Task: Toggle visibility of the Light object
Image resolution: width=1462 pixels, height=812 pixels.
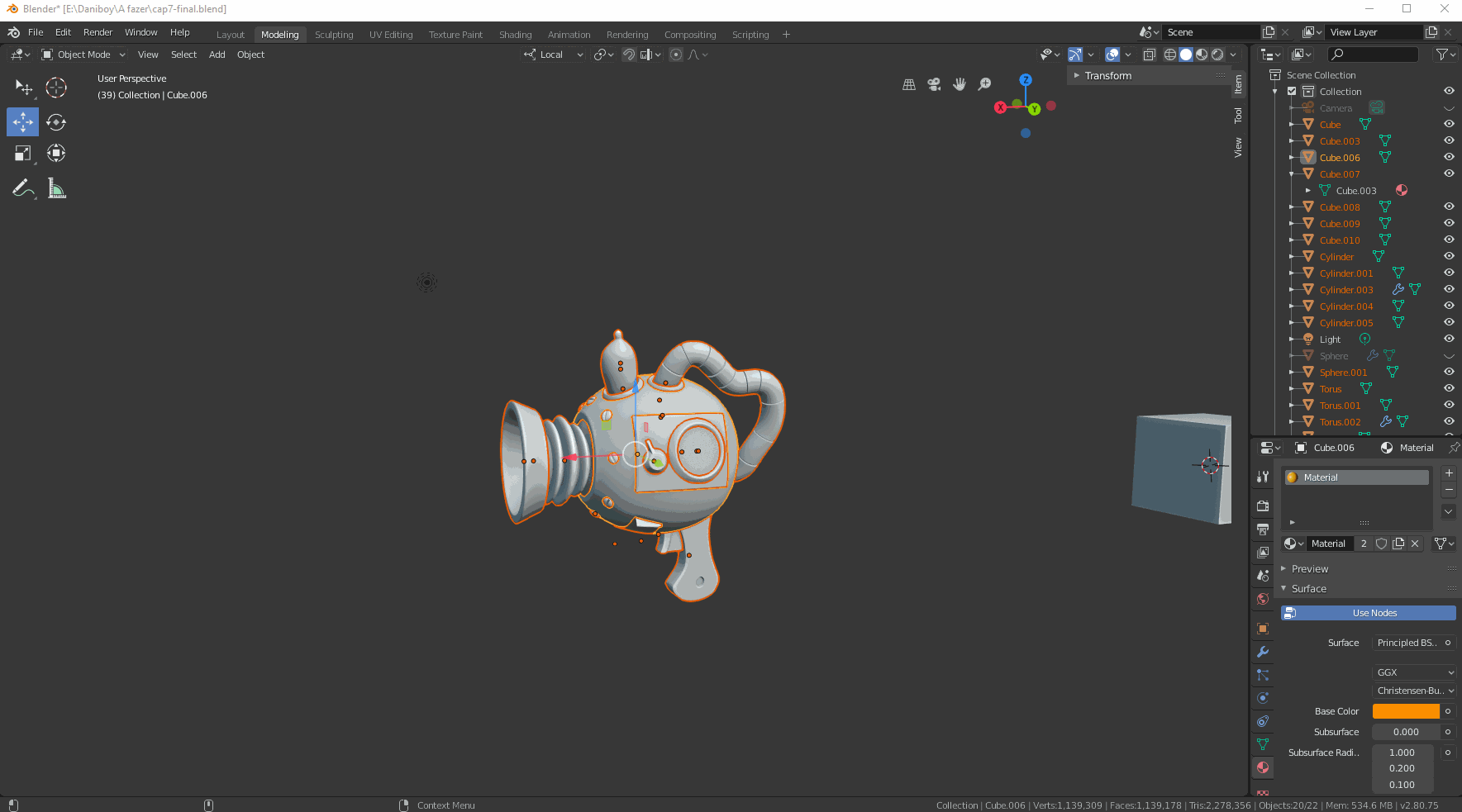Action: pos(1449,339)
